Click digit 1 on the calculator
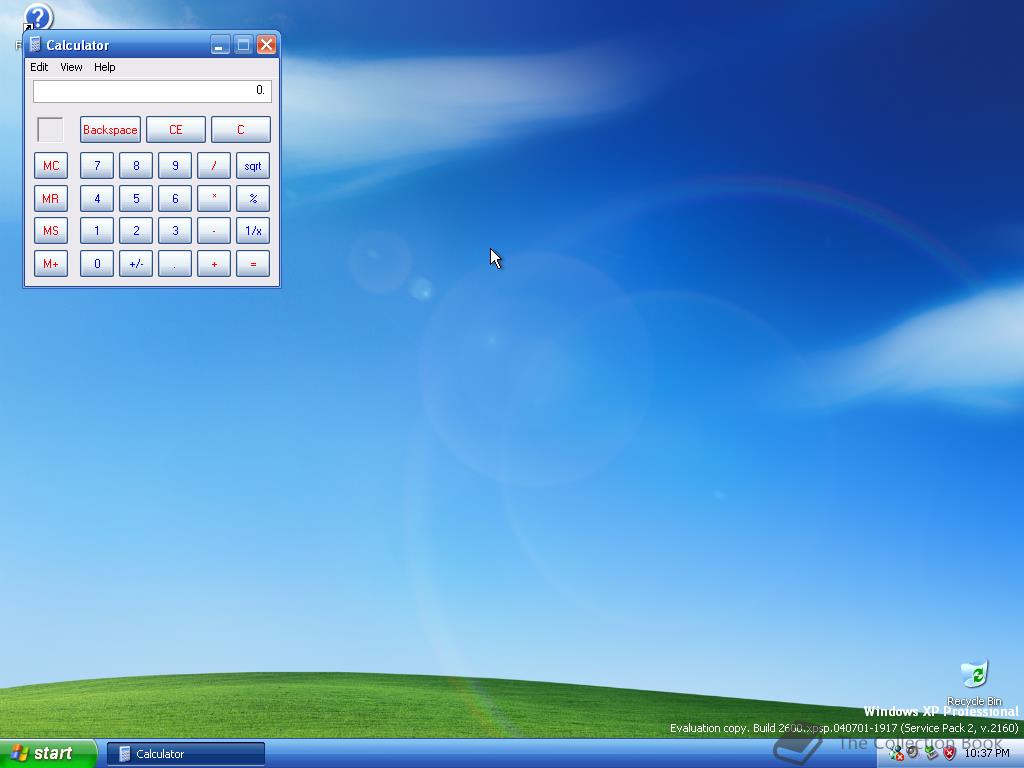This screenshot has width=1024, height=768. [x=97, y=231]
